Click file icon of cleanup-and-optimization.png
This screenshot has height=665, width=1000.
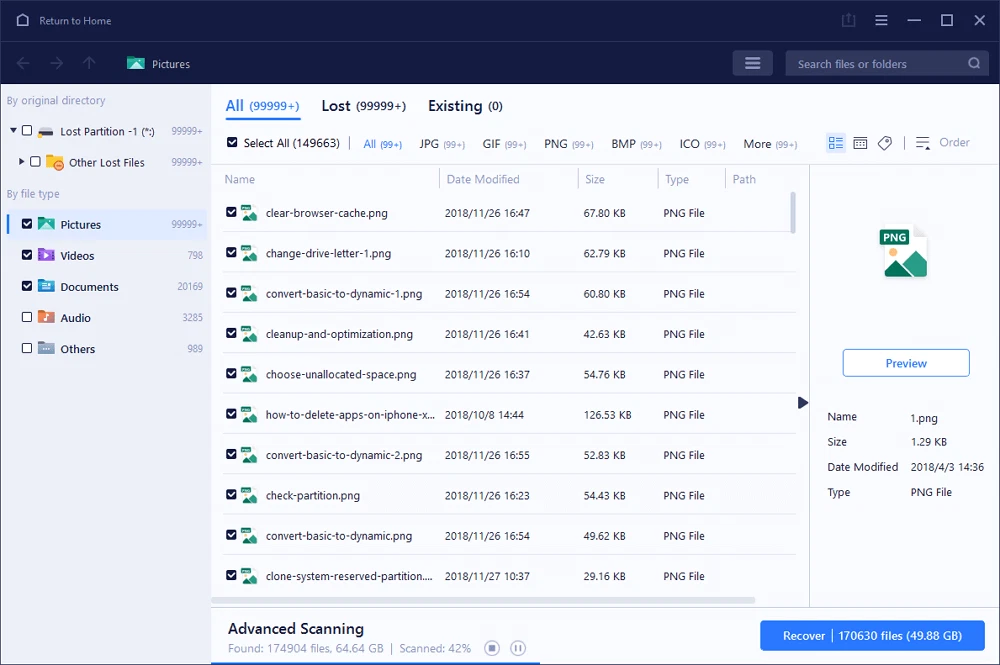tap(249, 334)
